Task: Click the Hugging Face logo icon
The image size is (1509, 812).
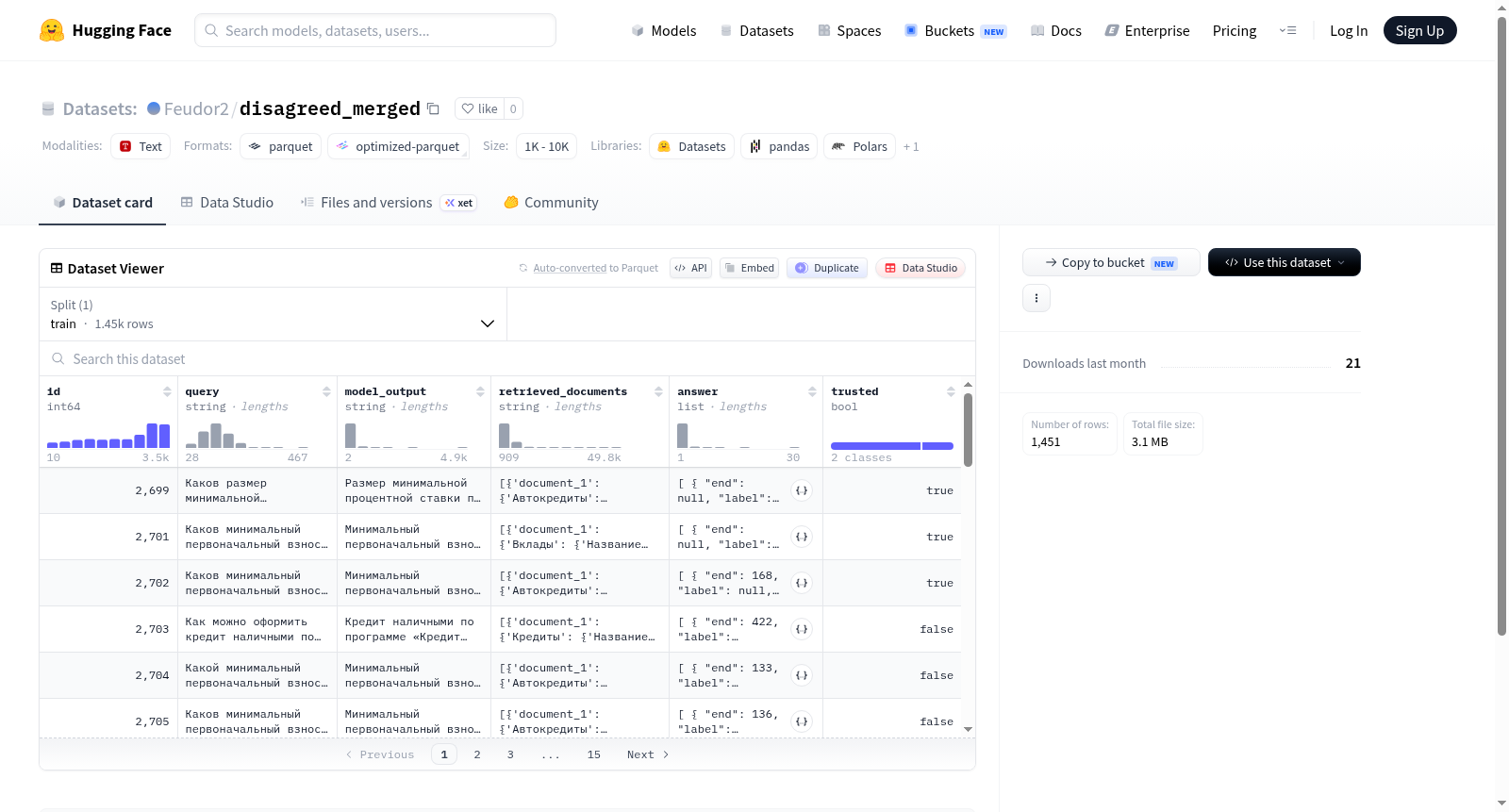Action: pos(52,30)
